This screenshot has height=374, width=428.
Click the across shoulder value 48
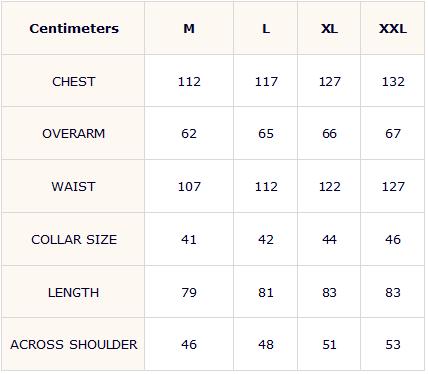pos(266,345)
